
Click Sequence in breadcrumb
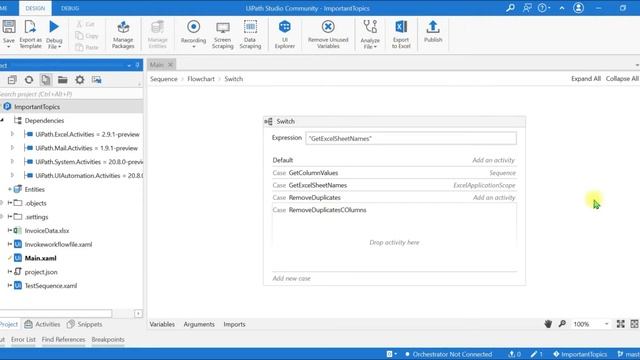pos(164,79)
